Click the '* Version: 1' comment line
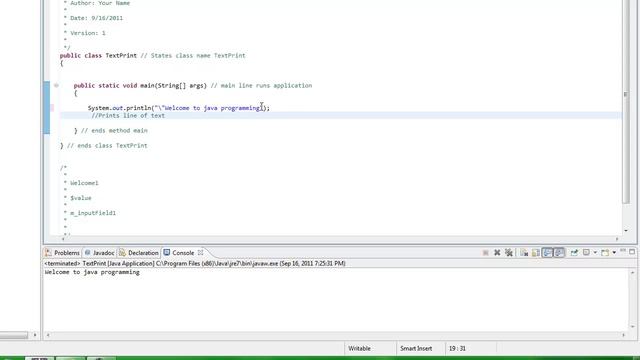Image resolution: width=640 pixels, height=360 pixels. click(84, 33)
